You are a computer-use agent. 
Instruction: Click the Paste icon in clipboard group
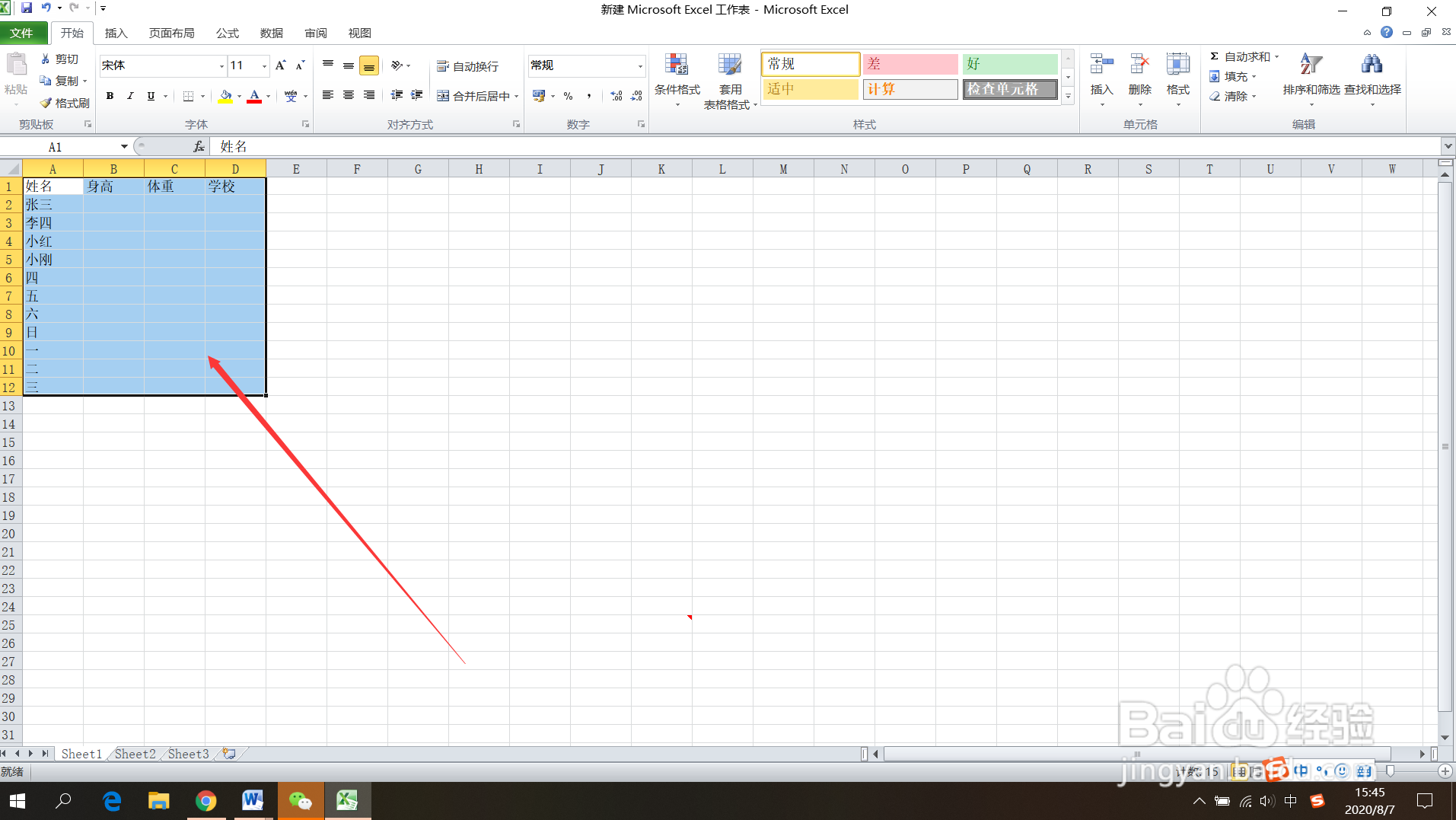[x=16, y=66]
